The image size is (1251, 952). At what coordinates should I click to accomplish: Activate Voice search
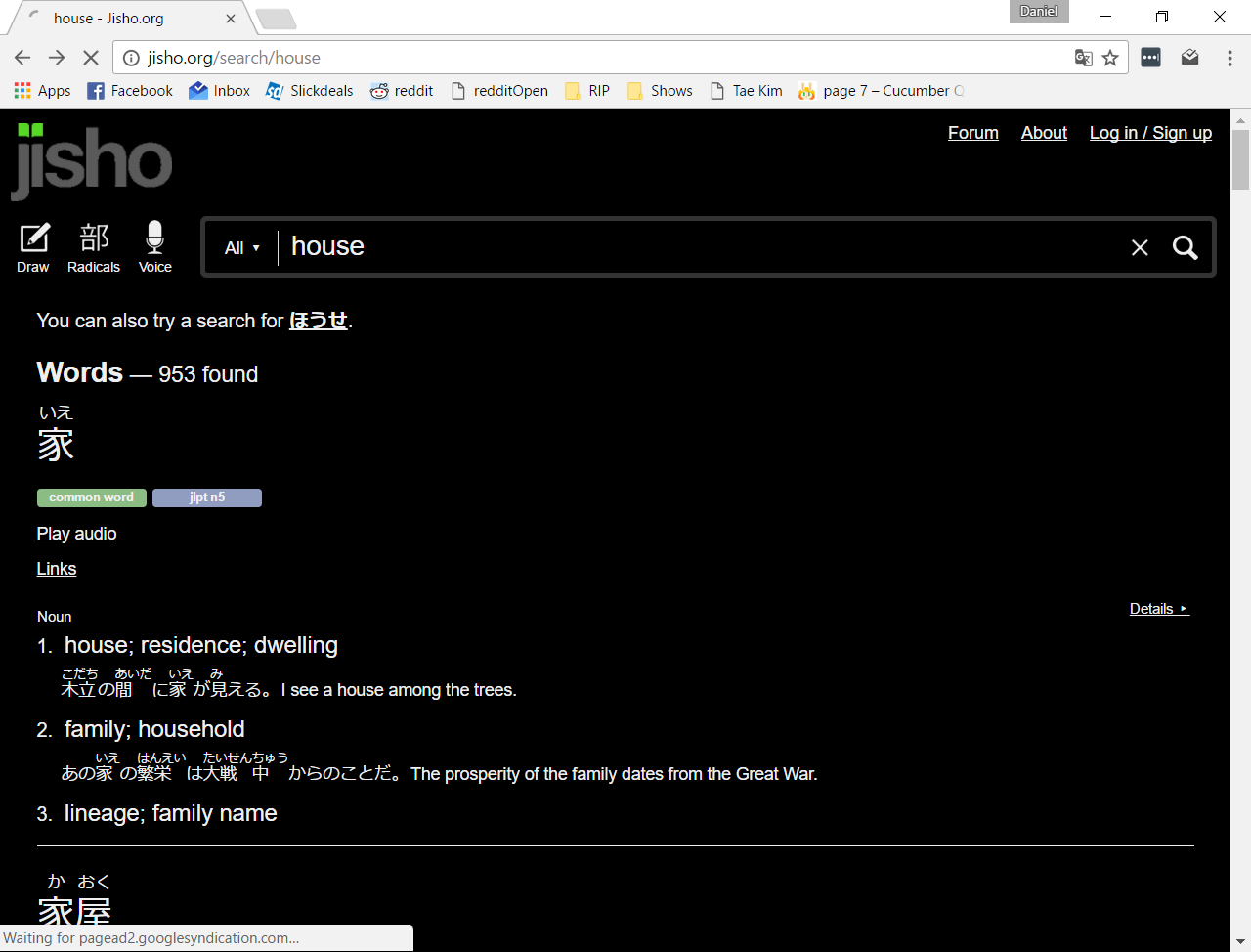tap(154, 246)
